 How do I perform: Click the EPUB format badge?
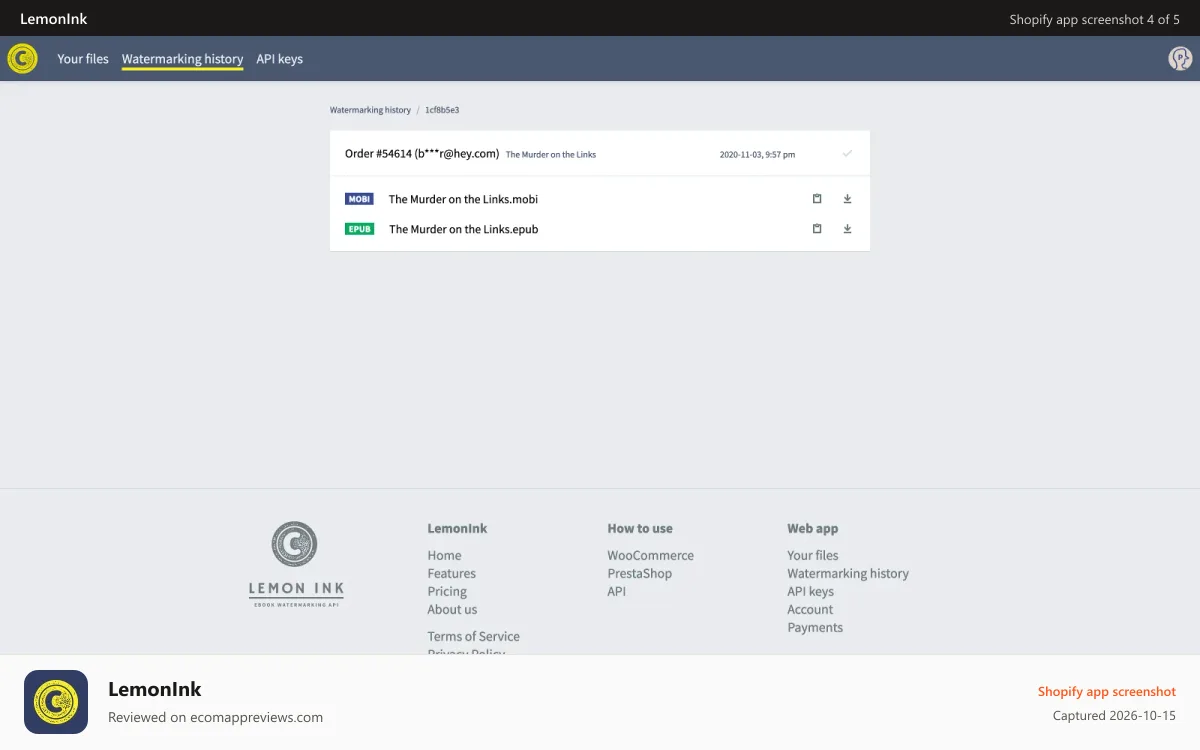point(359,229)
